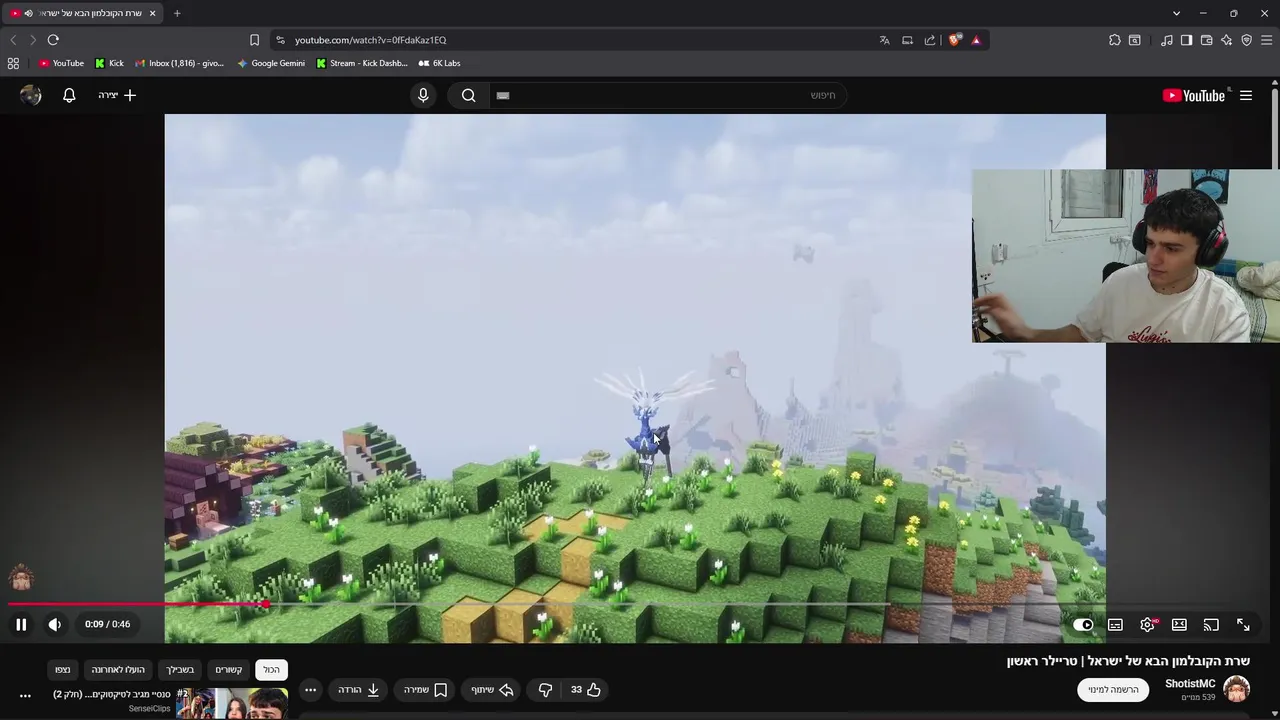
Task: Open Stream - Kick Dashboard bookmark
Action: [361, 63]
